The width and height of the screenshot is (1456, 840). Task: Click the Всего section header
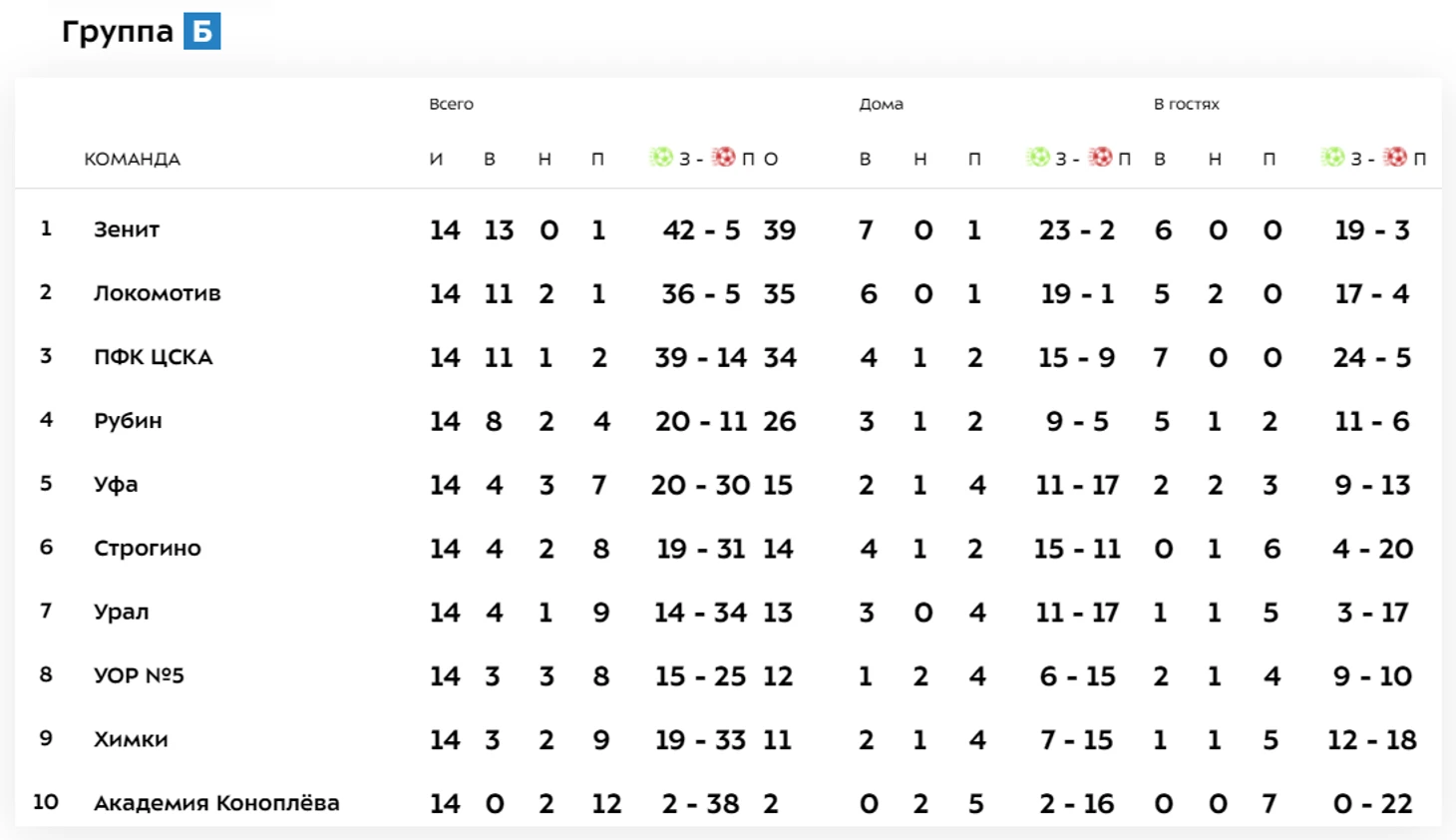tap(452, 104)
